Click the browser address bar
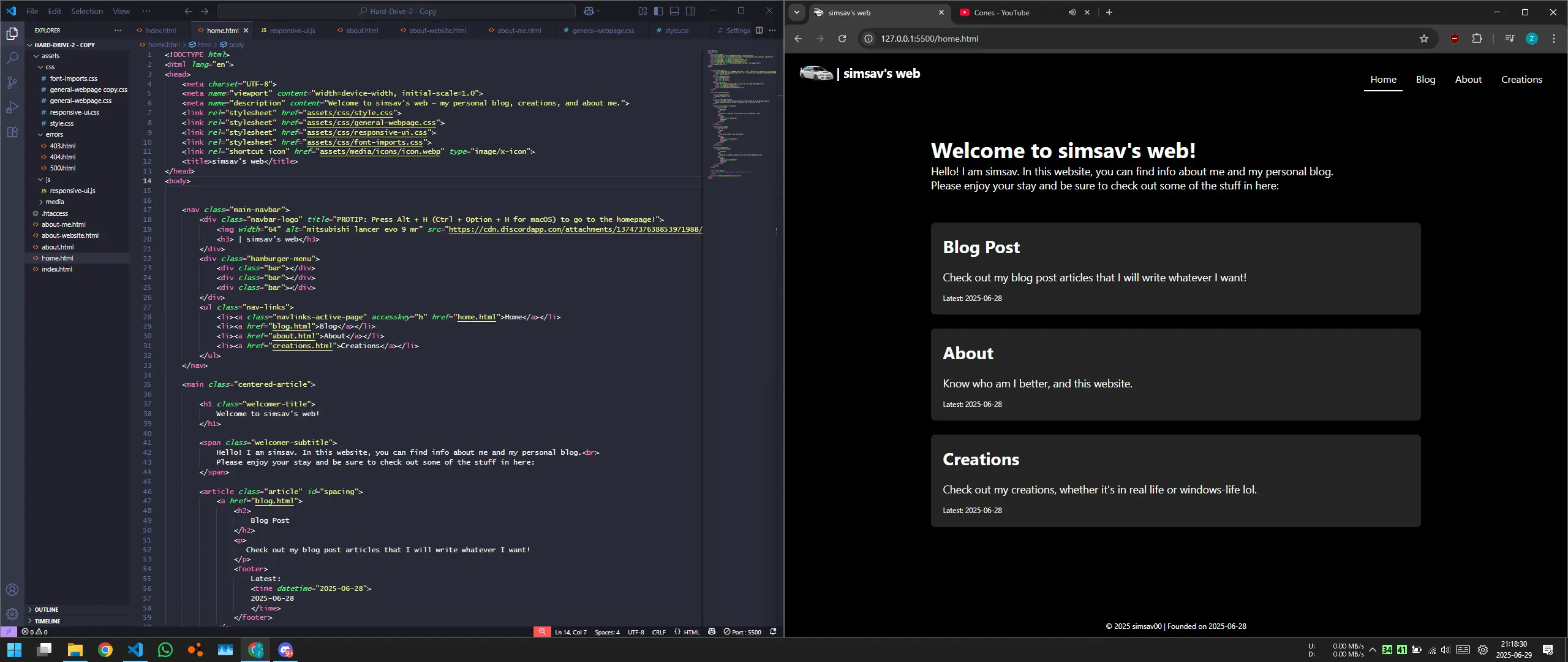This screenshot has height=662, width=1568. click(x=1041, y=38)
